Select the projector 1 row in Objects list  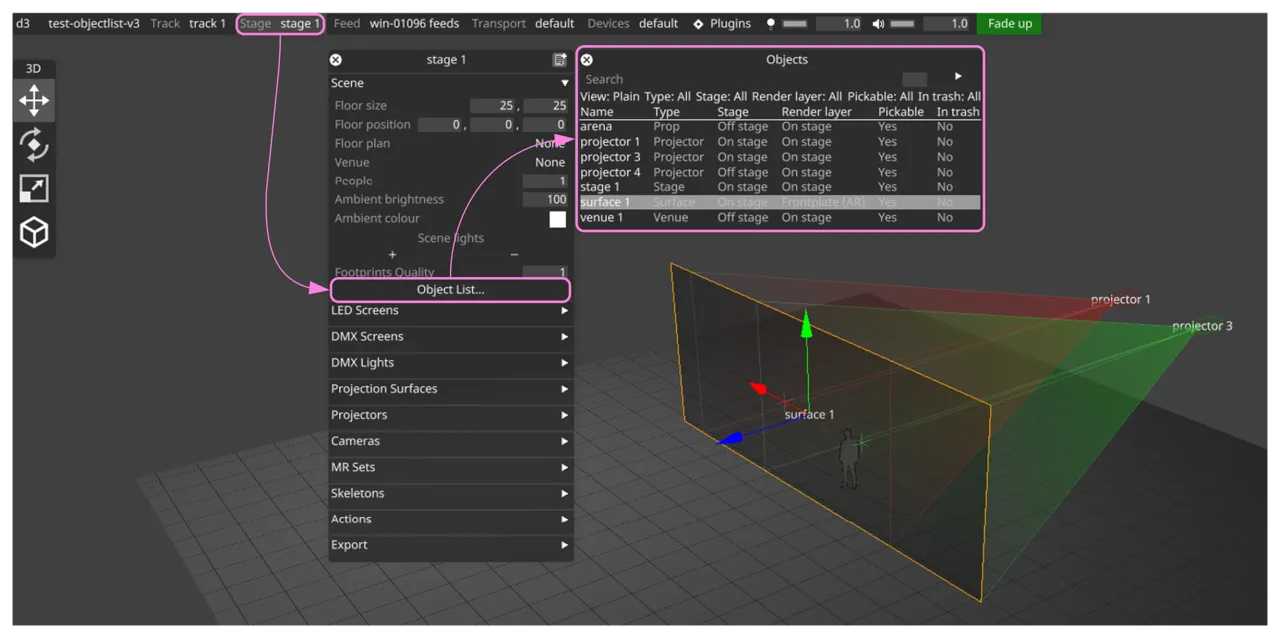(780, 142)
